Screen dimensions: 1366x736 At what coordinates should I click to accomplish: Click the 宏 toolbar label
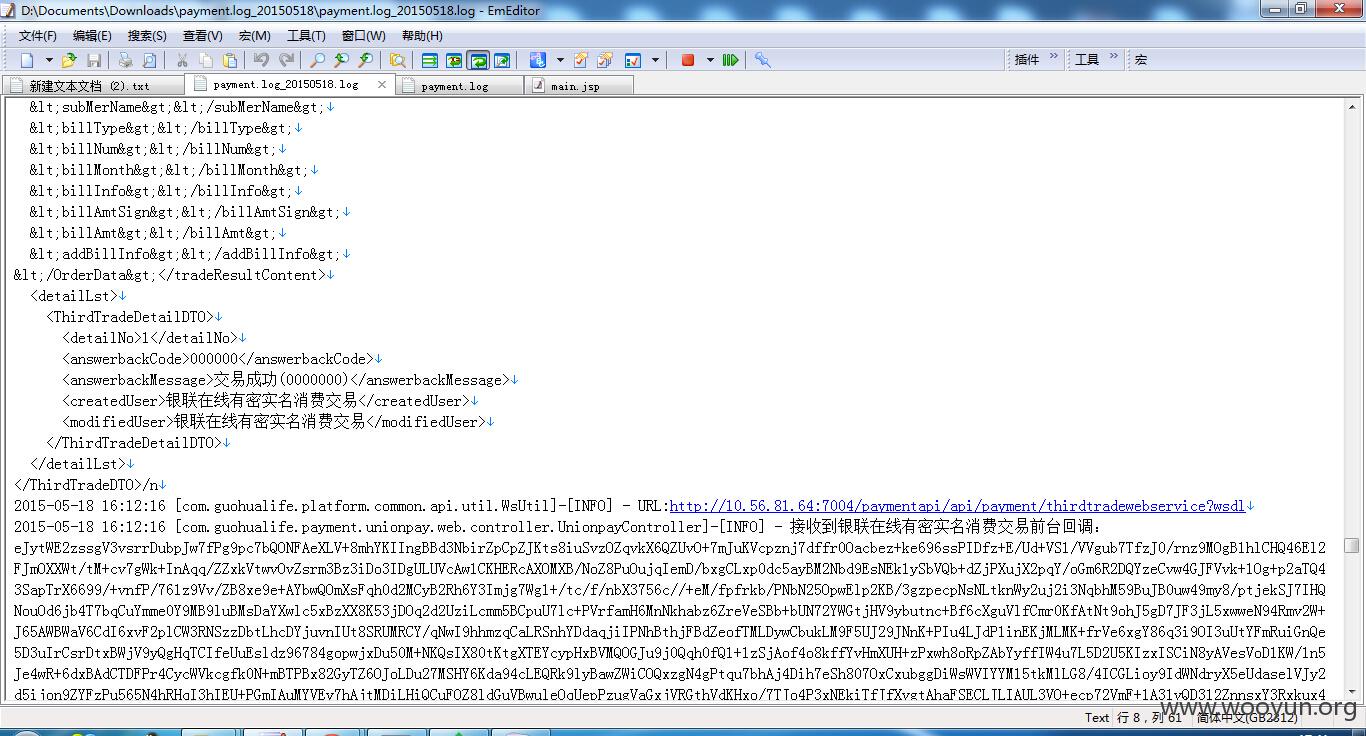point(1141,60)
